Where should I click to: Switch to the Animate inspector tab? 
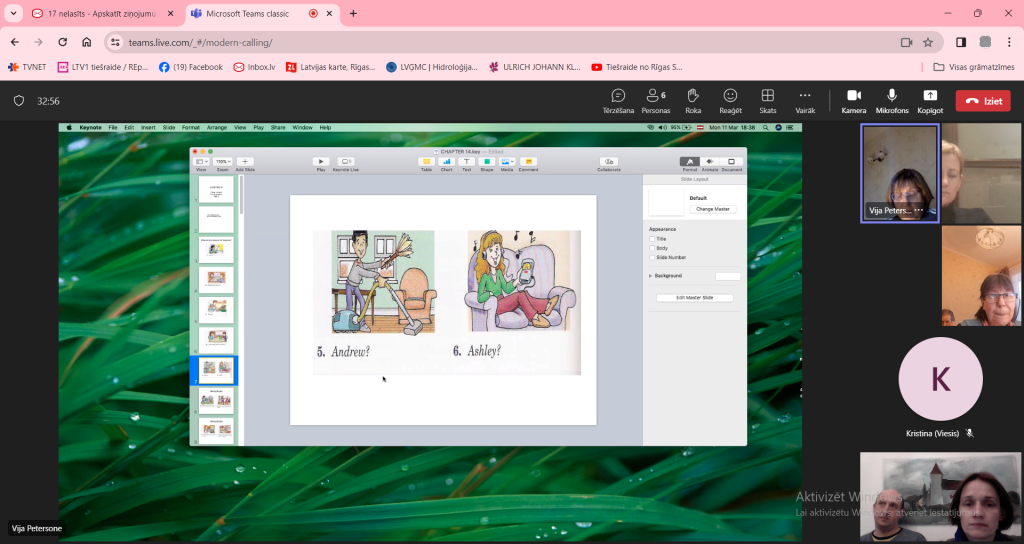pyautogui.click(x=710, y=162)
